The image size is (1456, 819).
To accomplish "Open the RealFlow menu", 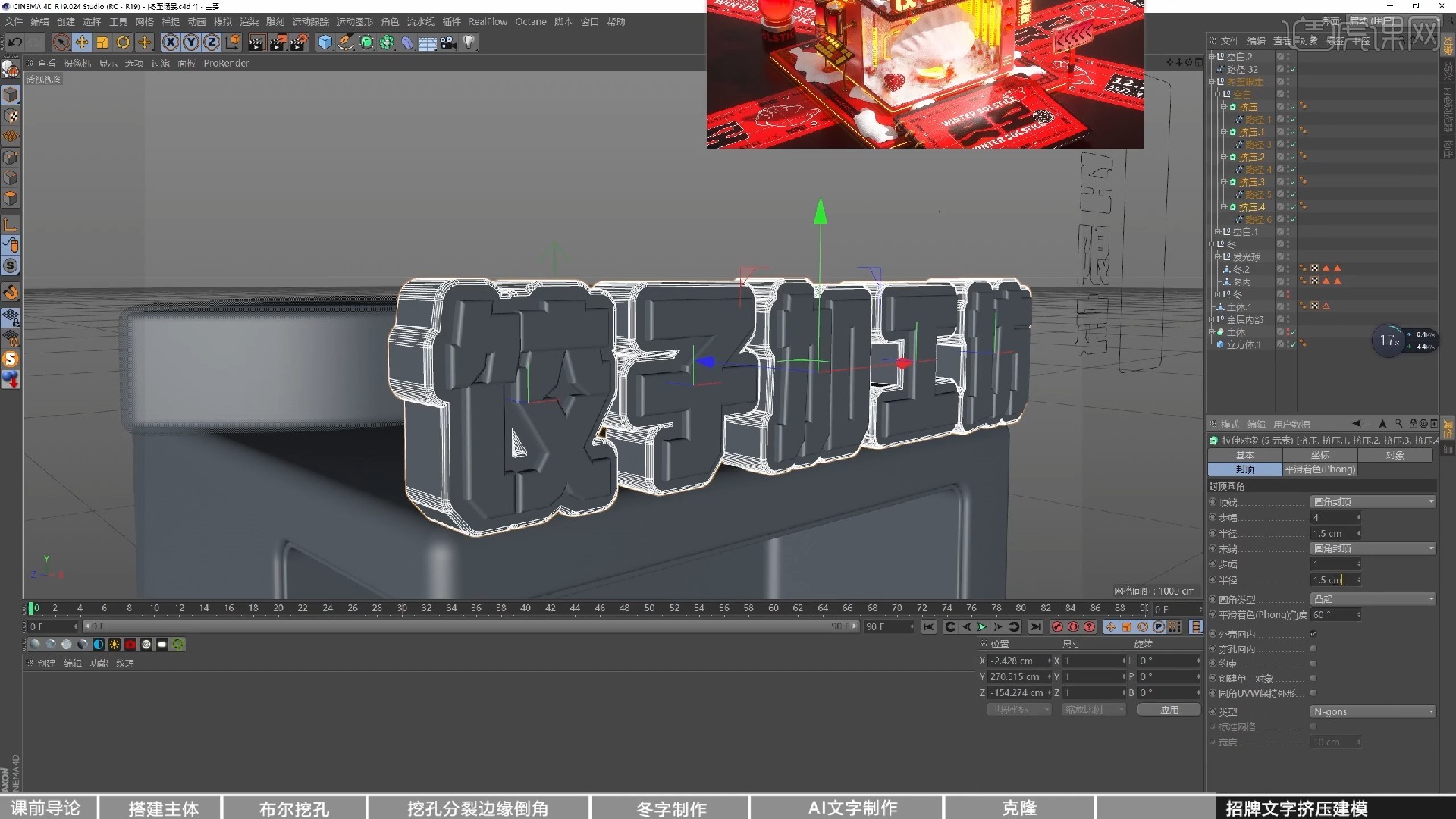I will [488, 22].
